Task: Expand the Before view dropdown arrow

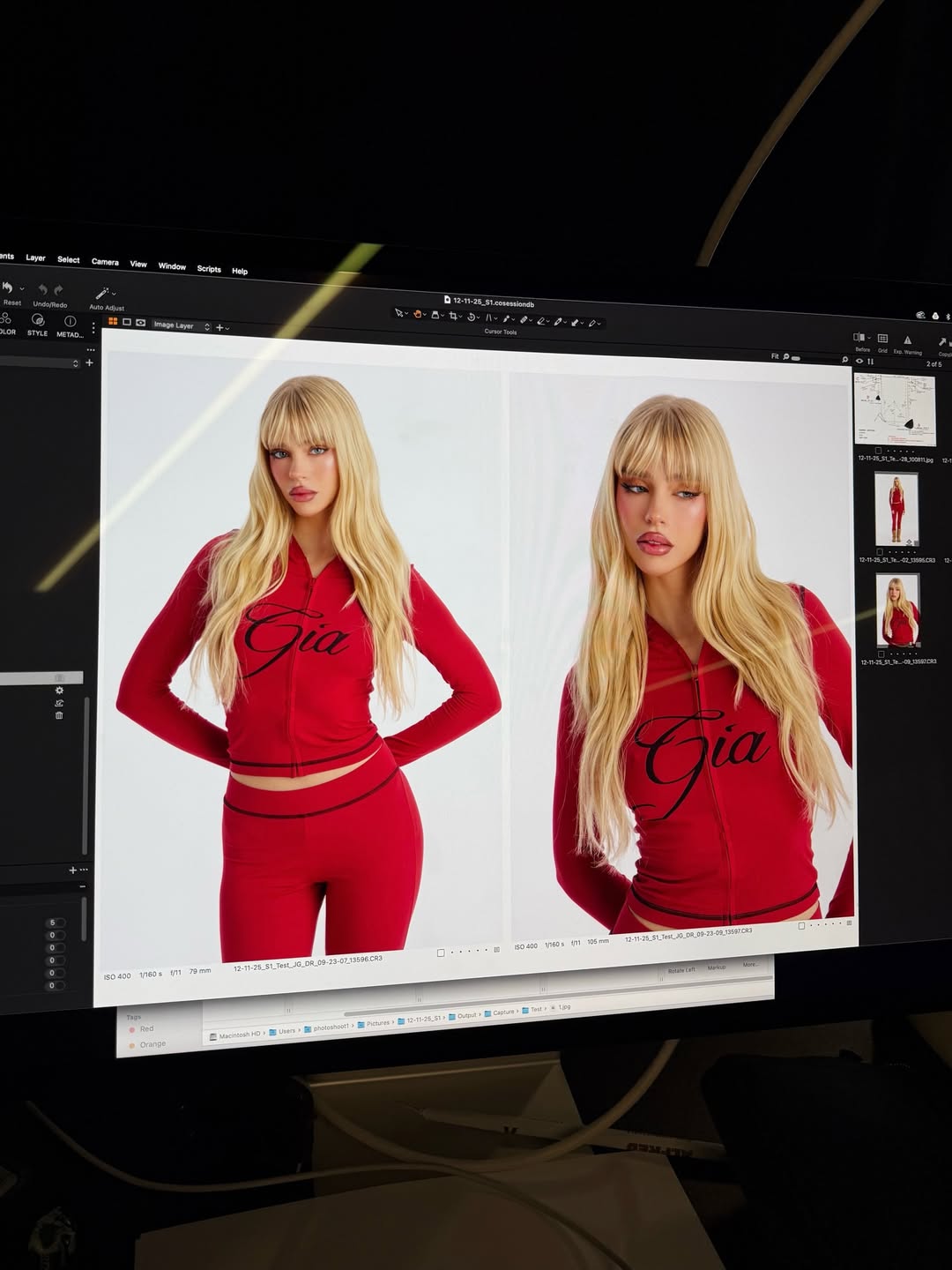Action: click(x=869, y=338)
